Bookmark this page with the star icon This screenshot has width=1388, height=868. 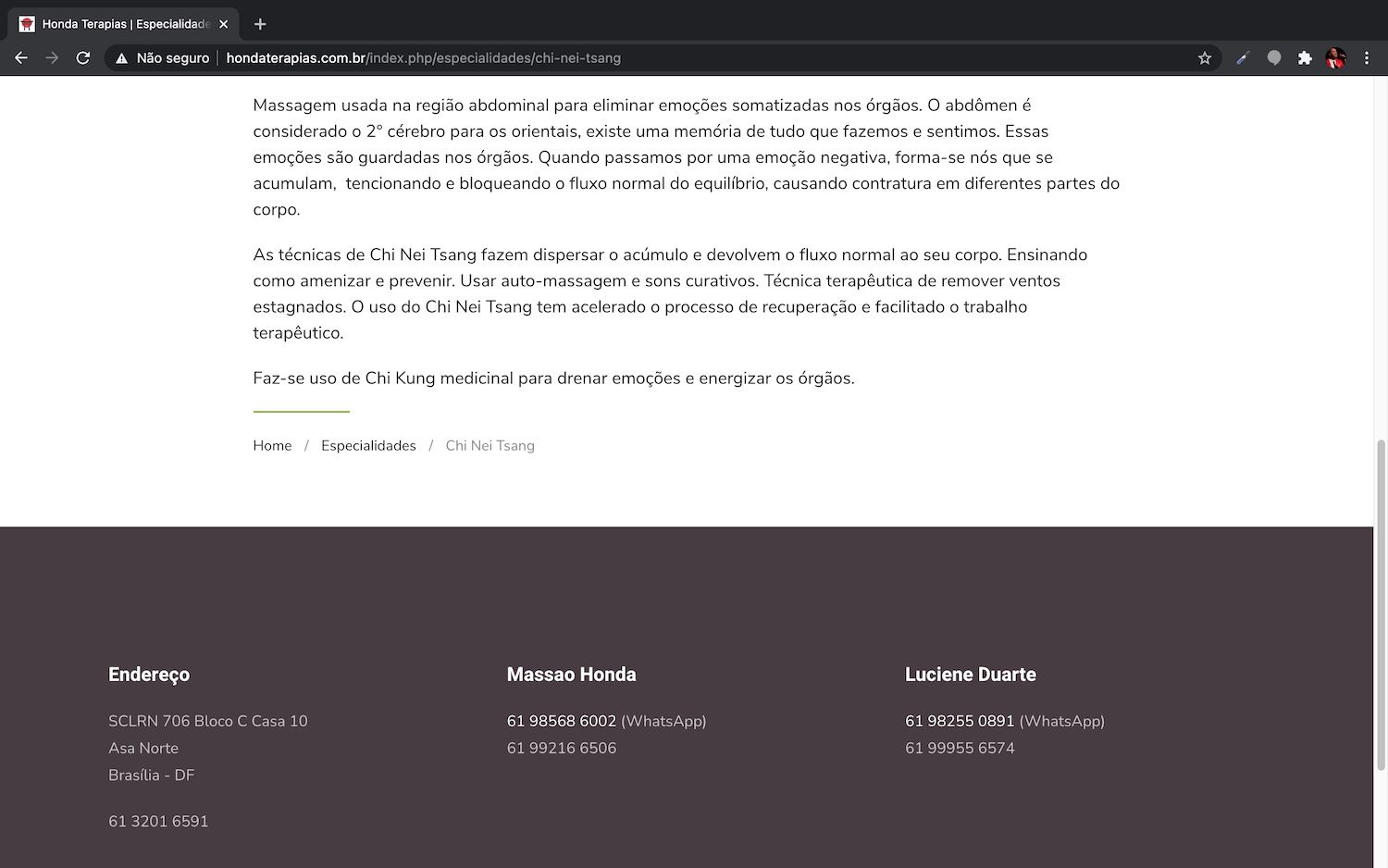[1204, 58]
